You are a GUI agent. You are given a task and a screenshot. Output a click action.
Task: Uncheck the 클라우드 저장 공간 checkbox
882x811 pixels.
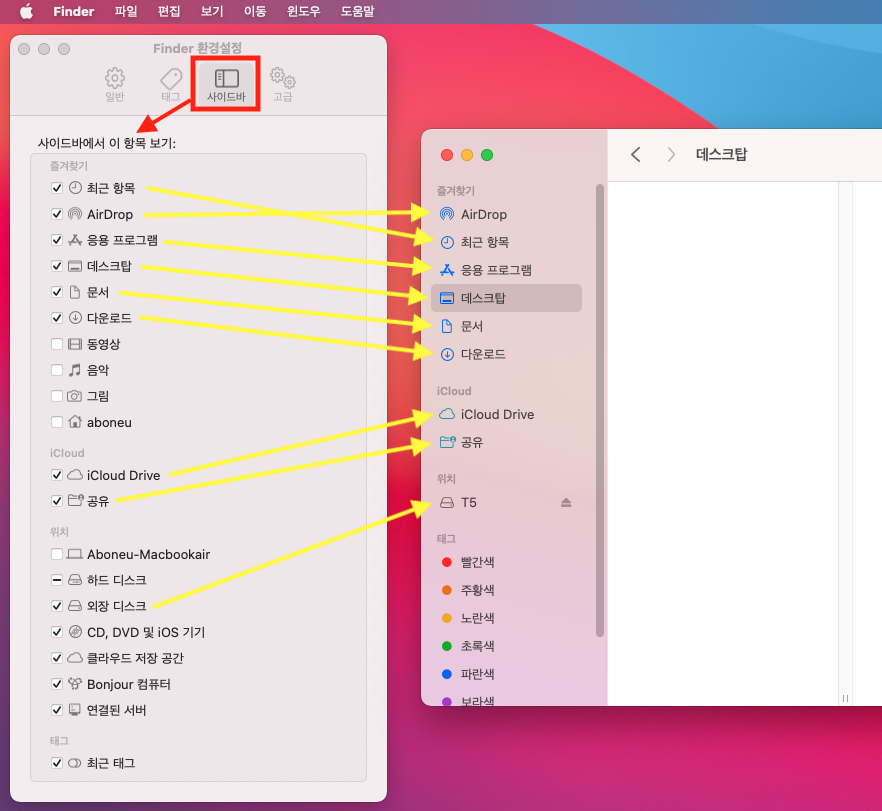(57, 658)
